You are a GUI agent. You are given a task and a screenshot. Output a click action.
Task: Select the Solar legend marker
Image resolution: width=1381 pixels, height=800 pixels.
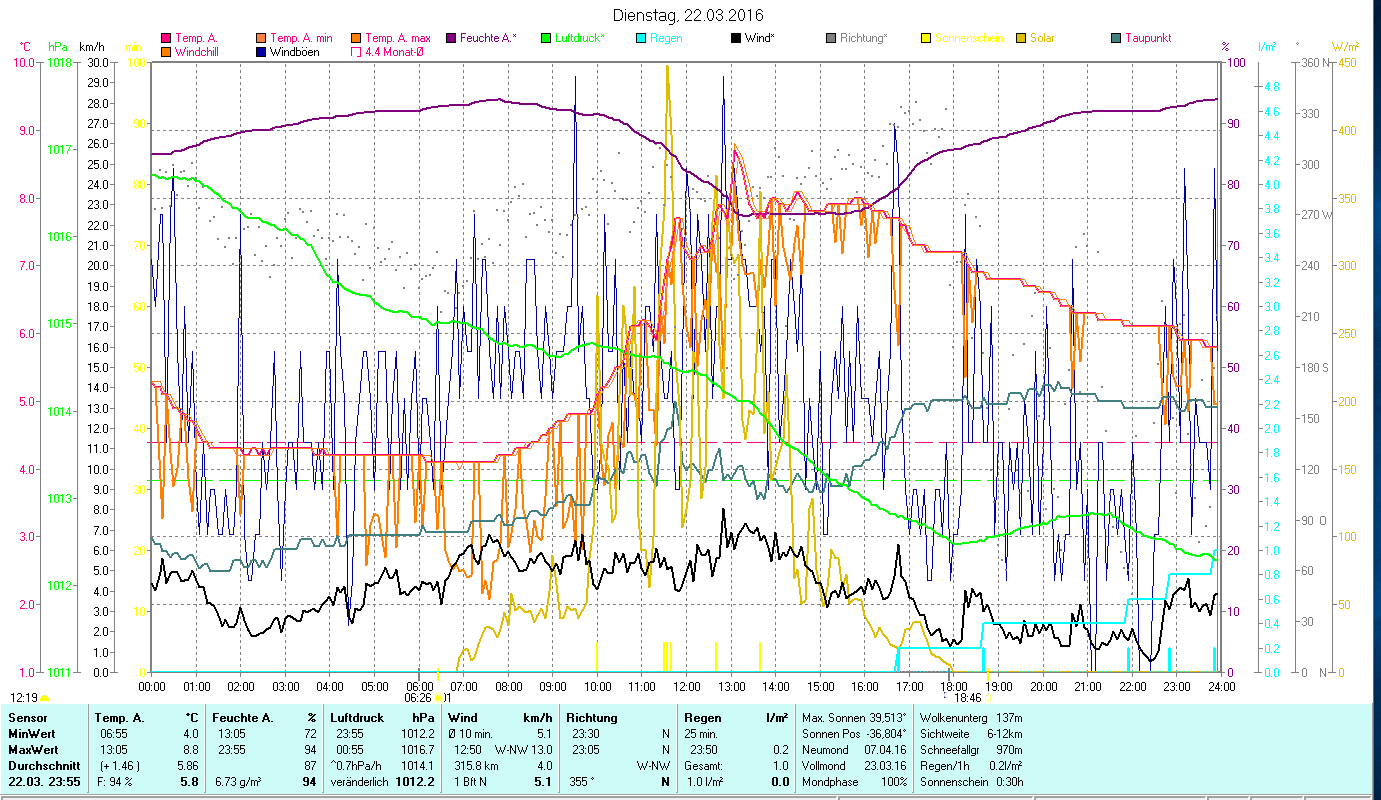click(1022, 38)
